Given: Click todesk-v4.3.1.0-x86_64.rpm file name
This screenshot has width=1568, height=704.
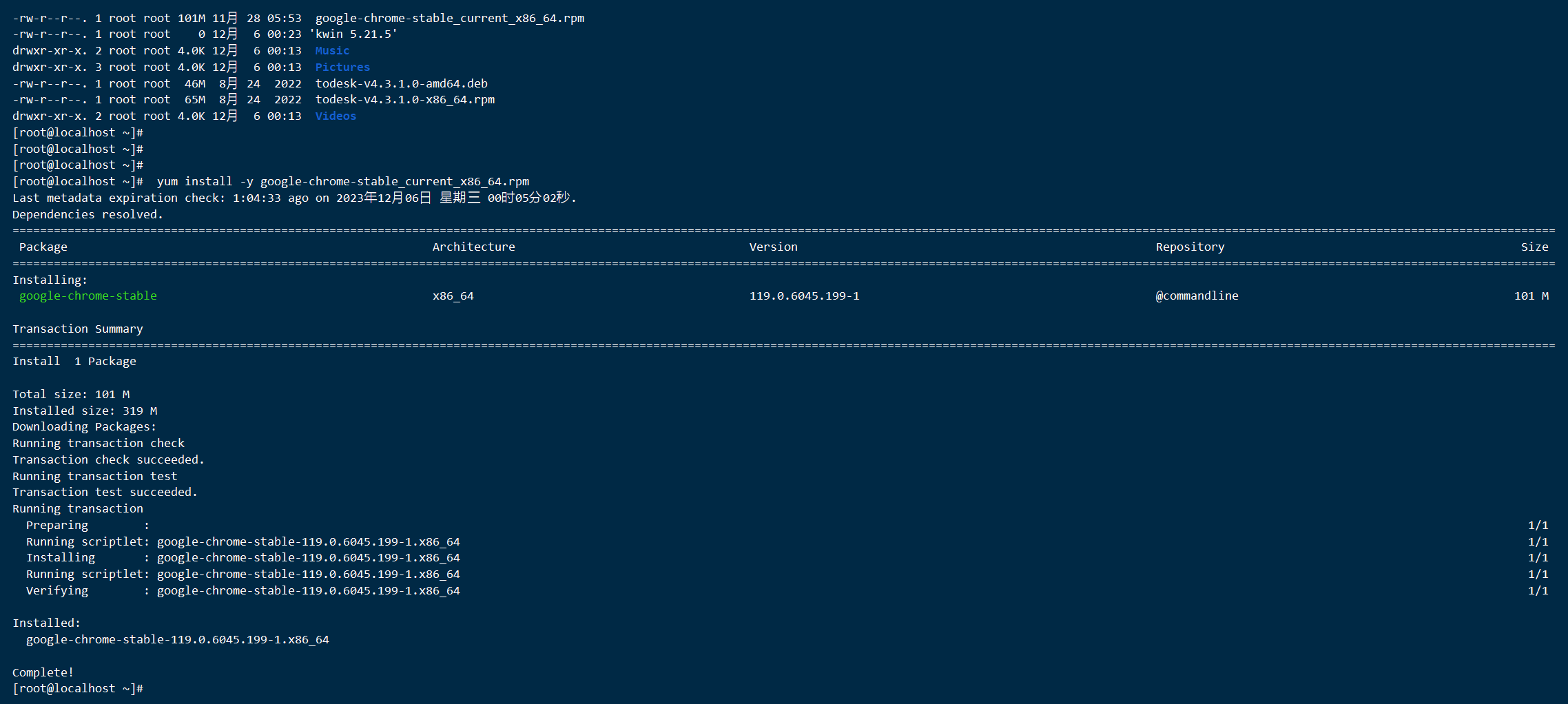Looking at the screenshot, I should click(x=405, y=100).
